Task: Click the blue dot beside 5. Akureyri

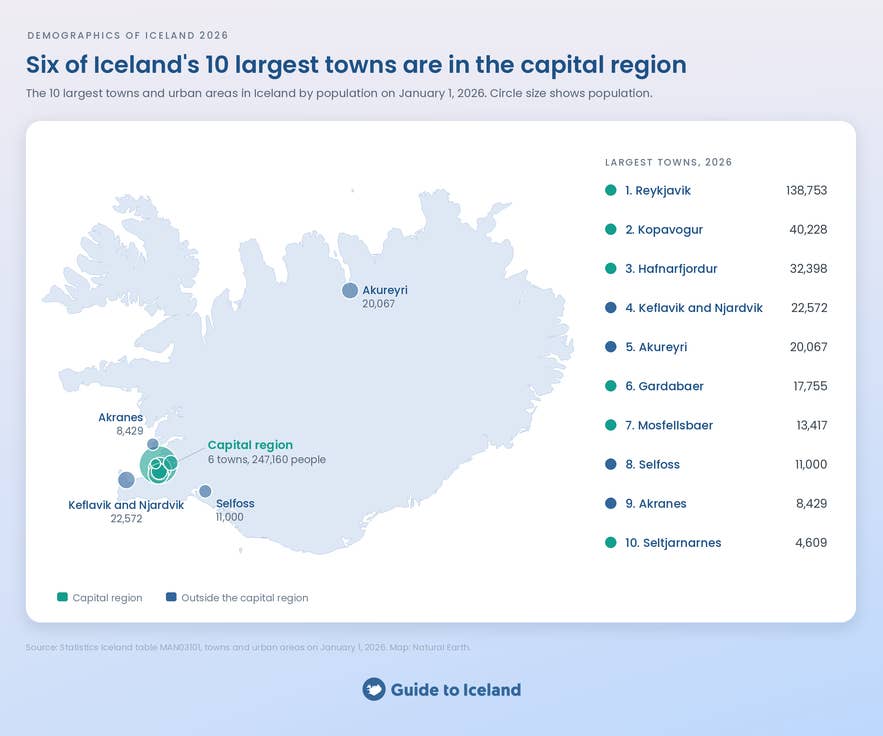Action: [x=610, y=347]
